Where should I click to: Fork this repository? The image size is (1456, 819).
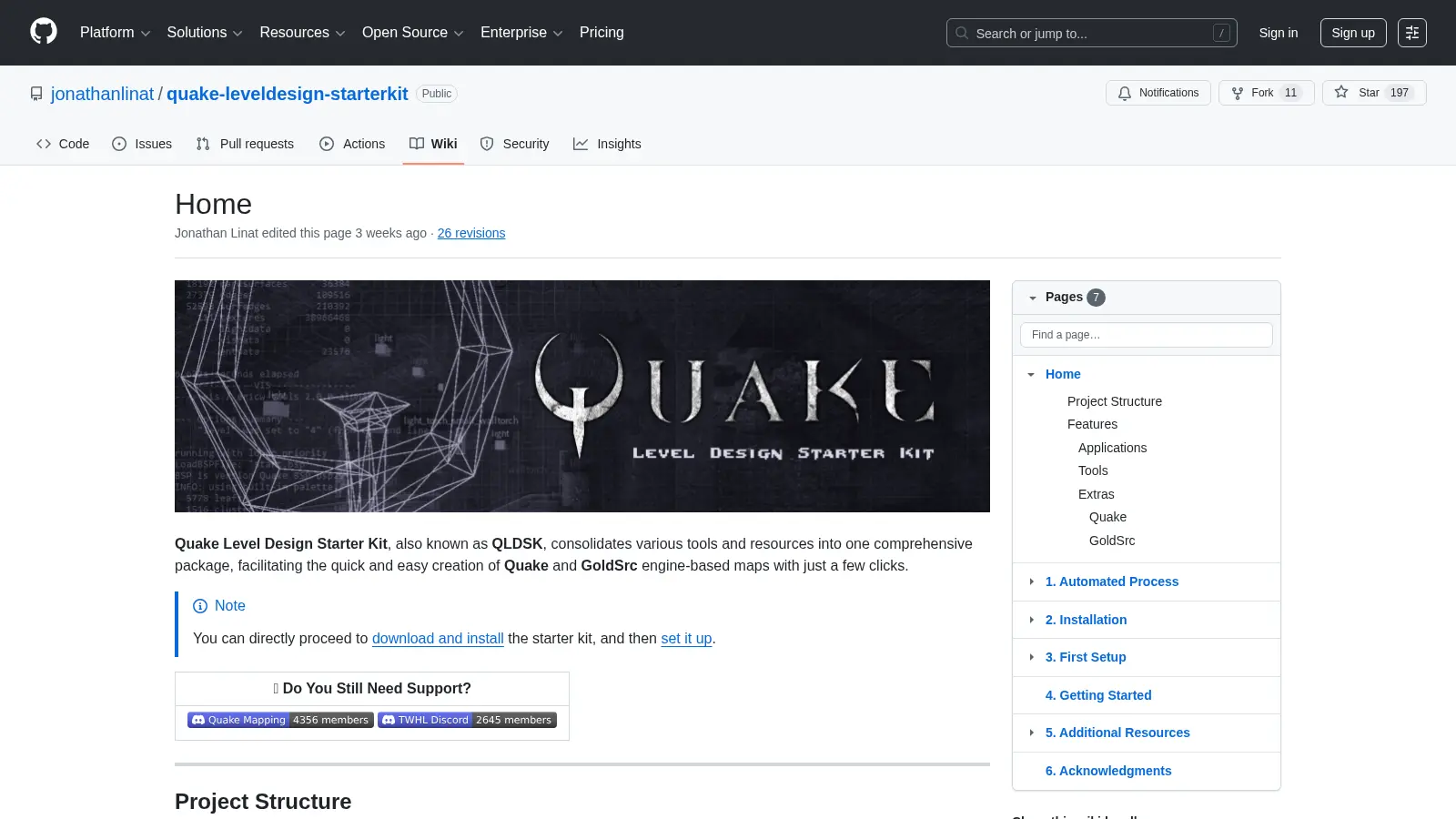point(1266,93)
